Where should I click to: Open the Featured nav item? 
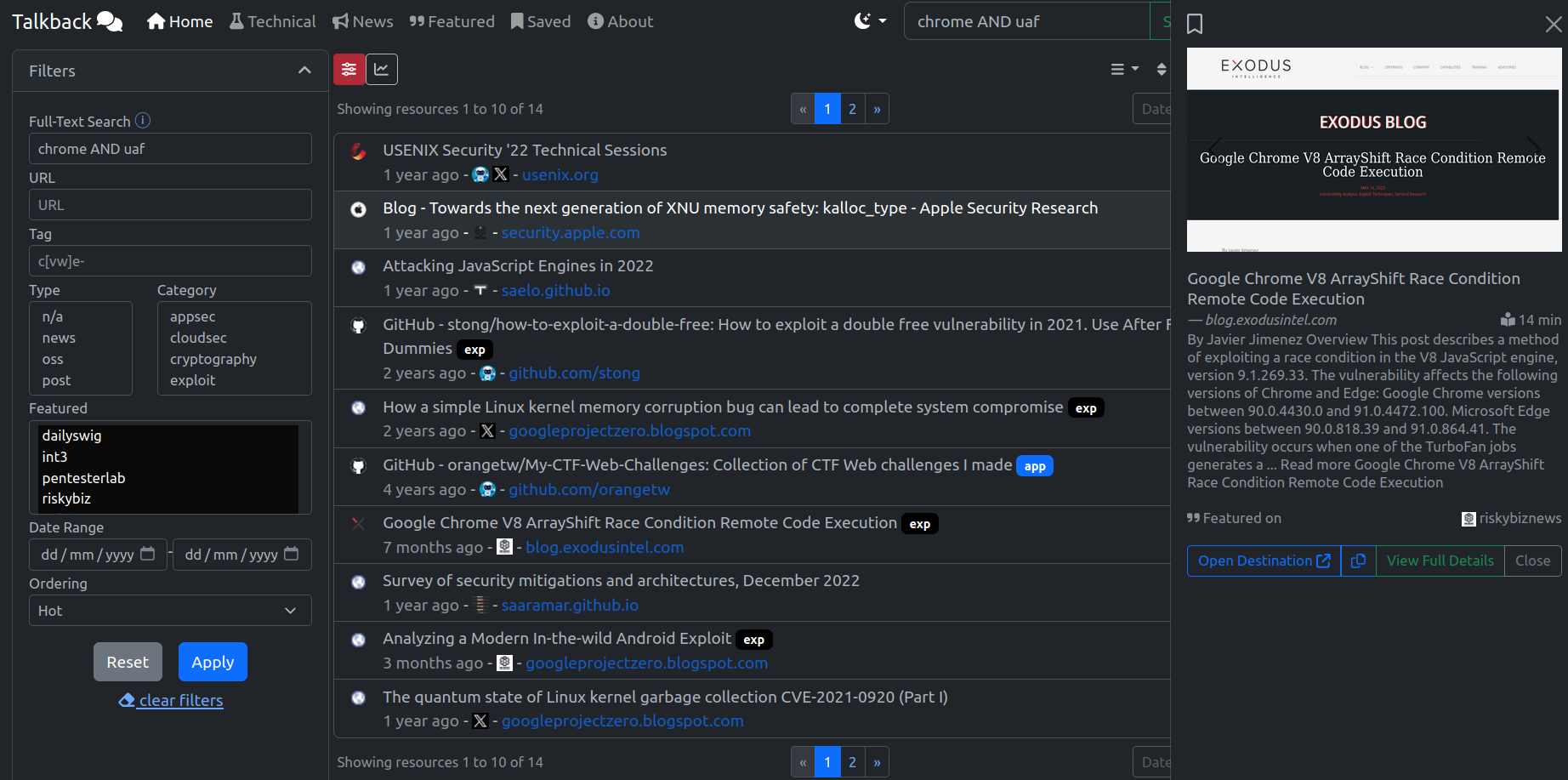click(452, 21)
